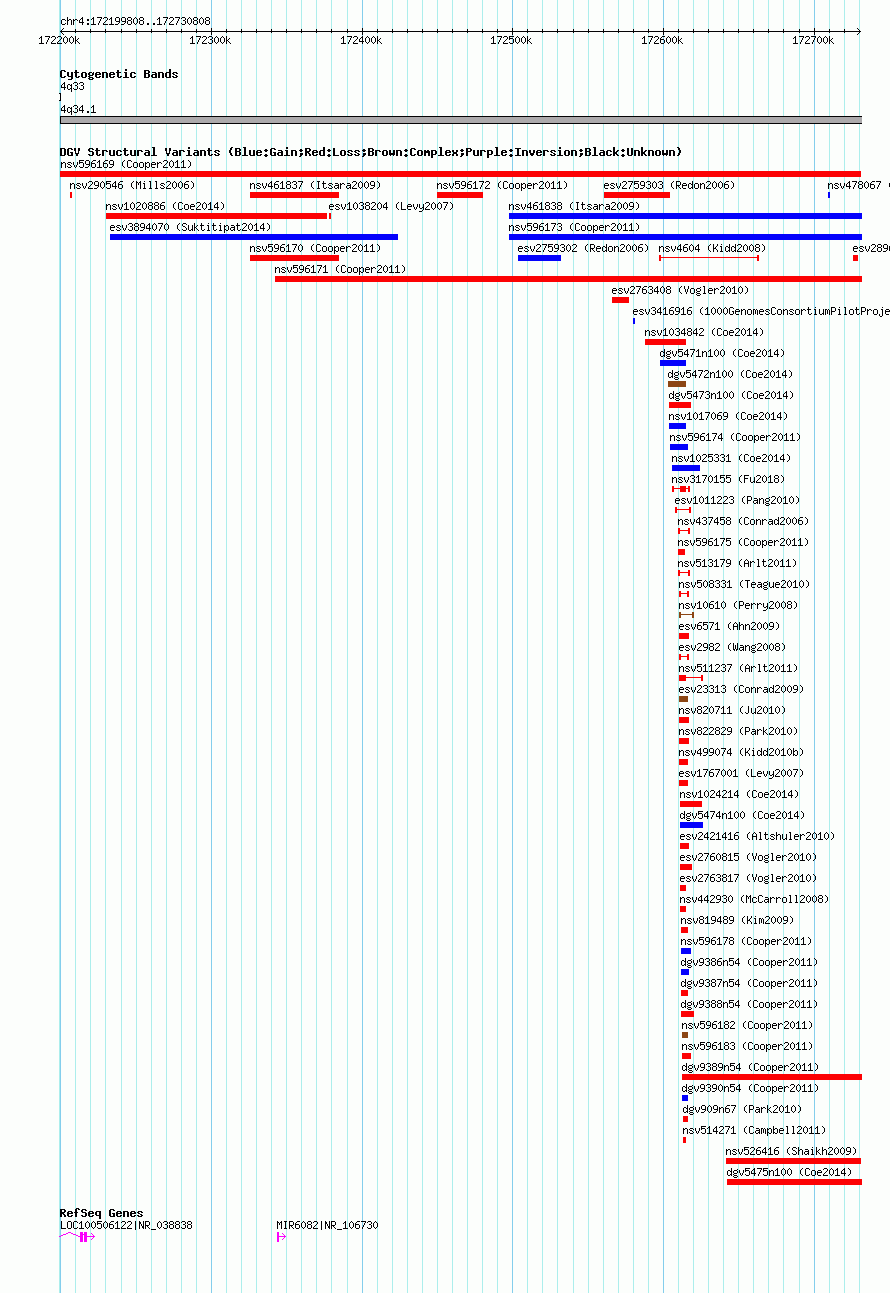Click the dgv5471n100 (Coe2014) label
890x1293 pixels.
722,353
